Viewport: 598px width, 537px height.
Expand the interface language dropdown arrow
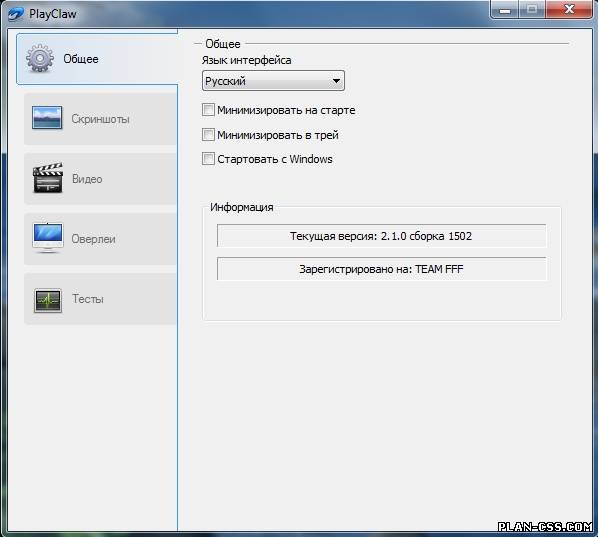click(336, 81)
